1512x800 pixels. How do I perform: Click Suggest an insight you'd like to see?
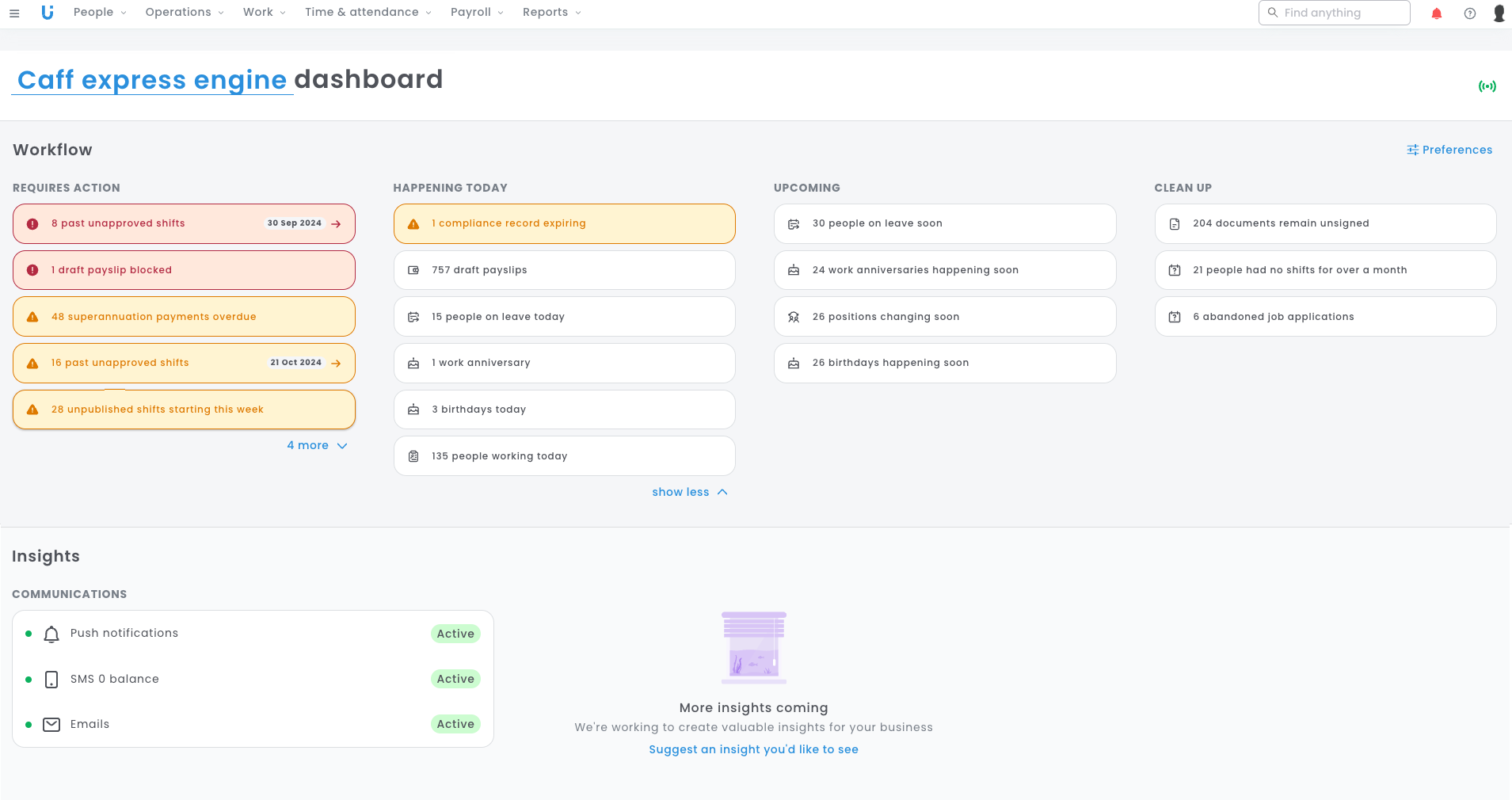click(x=753, y=749)
